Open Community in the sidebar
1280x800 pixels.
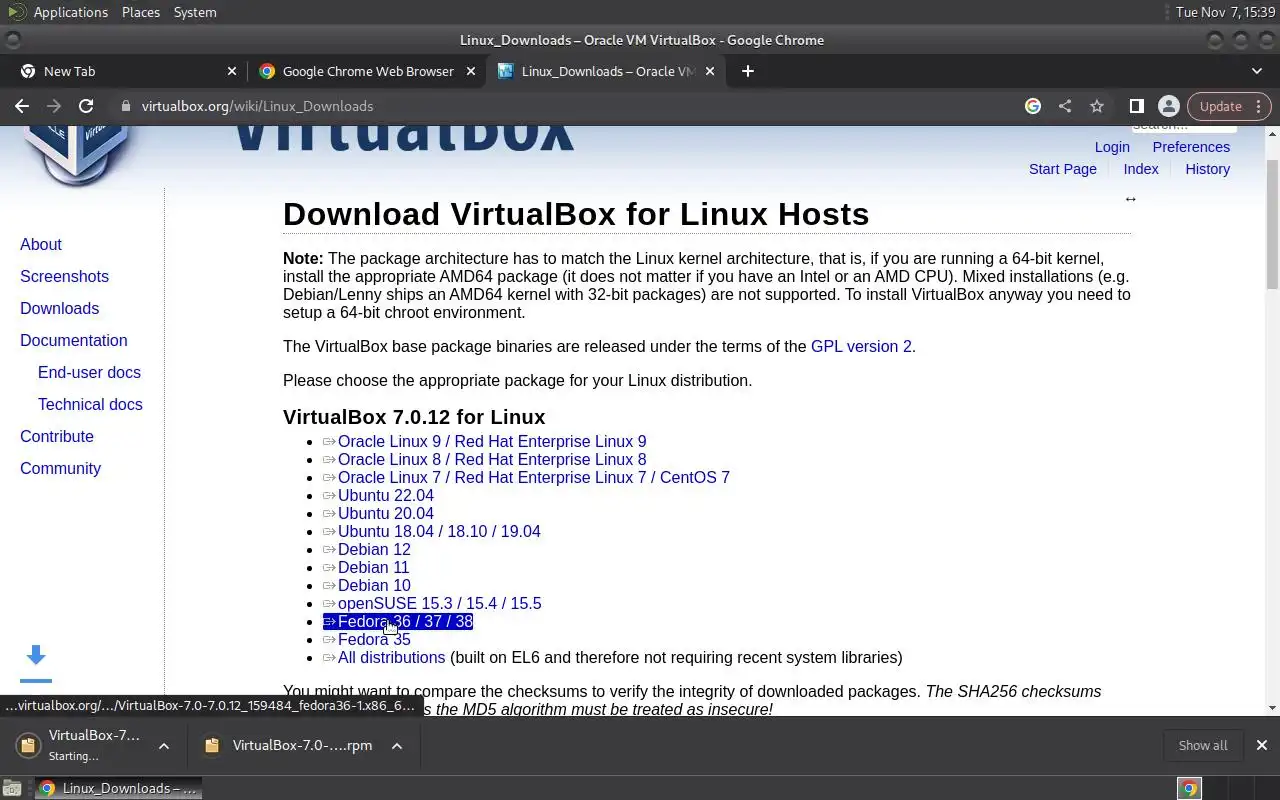coord(60,468)
